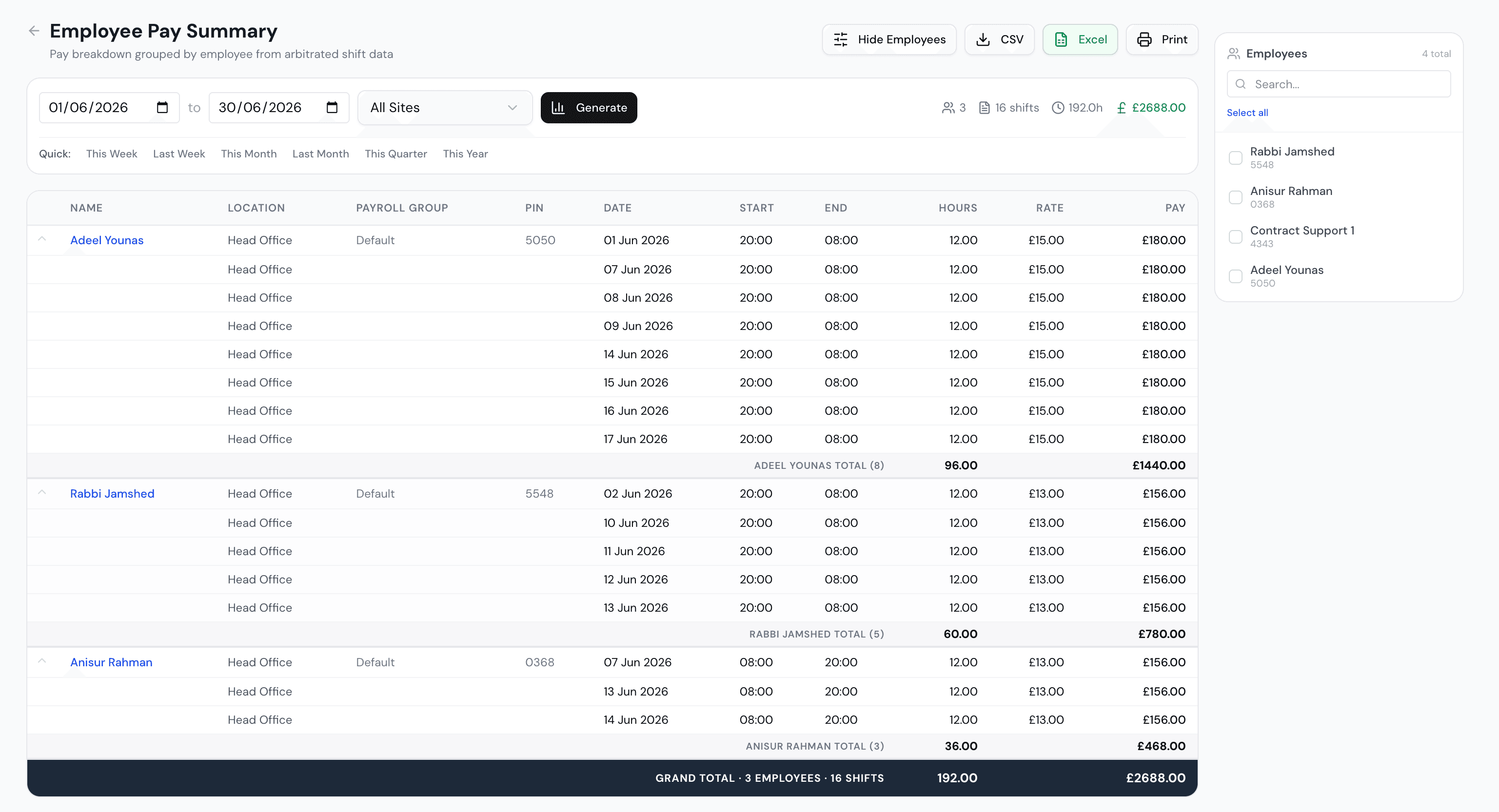1499x812 pixels.
Task: Click the 11 Jun 2026 date cell
Action: pos(634,551)
